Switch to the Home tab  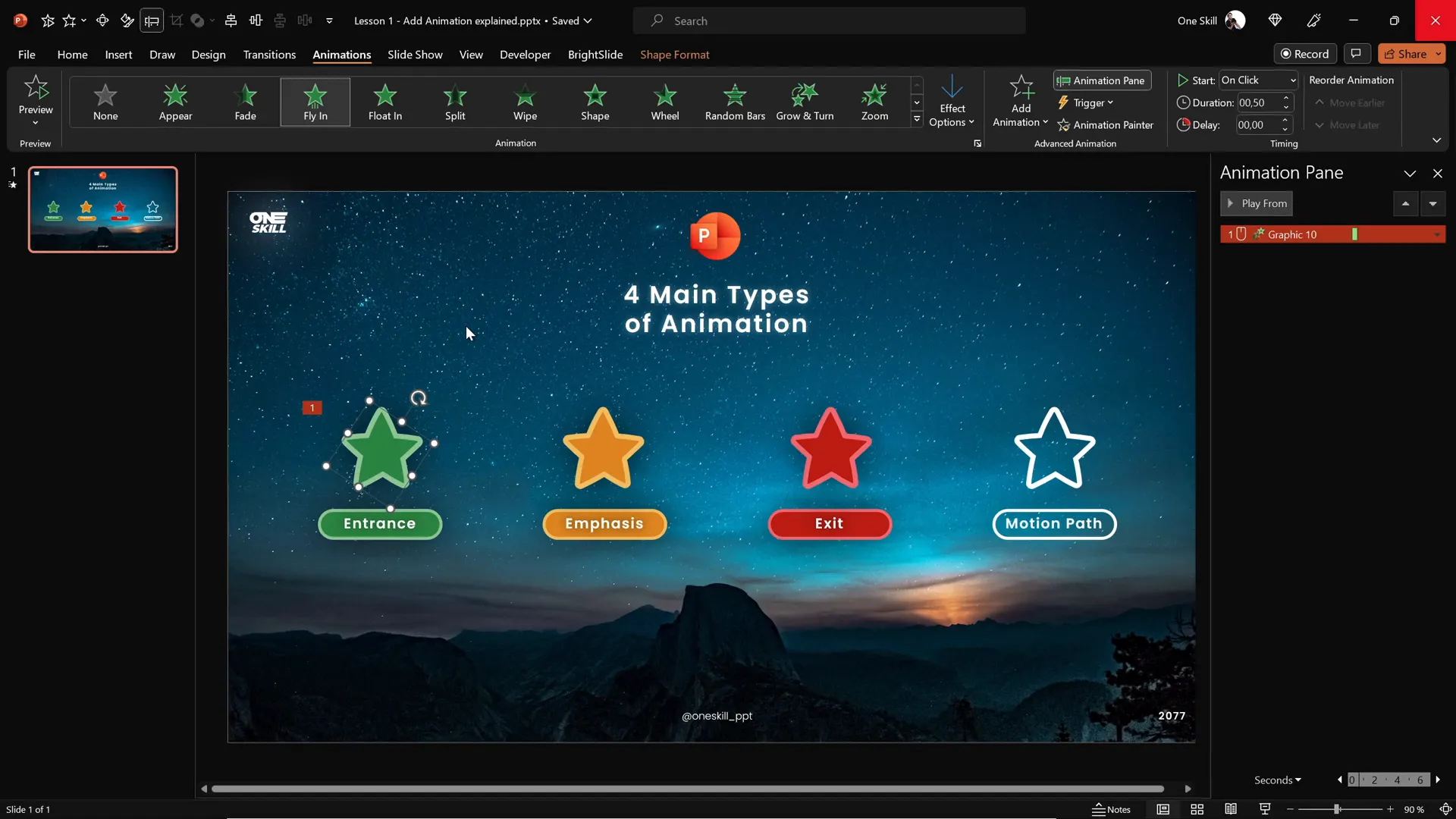click(72, 55)
